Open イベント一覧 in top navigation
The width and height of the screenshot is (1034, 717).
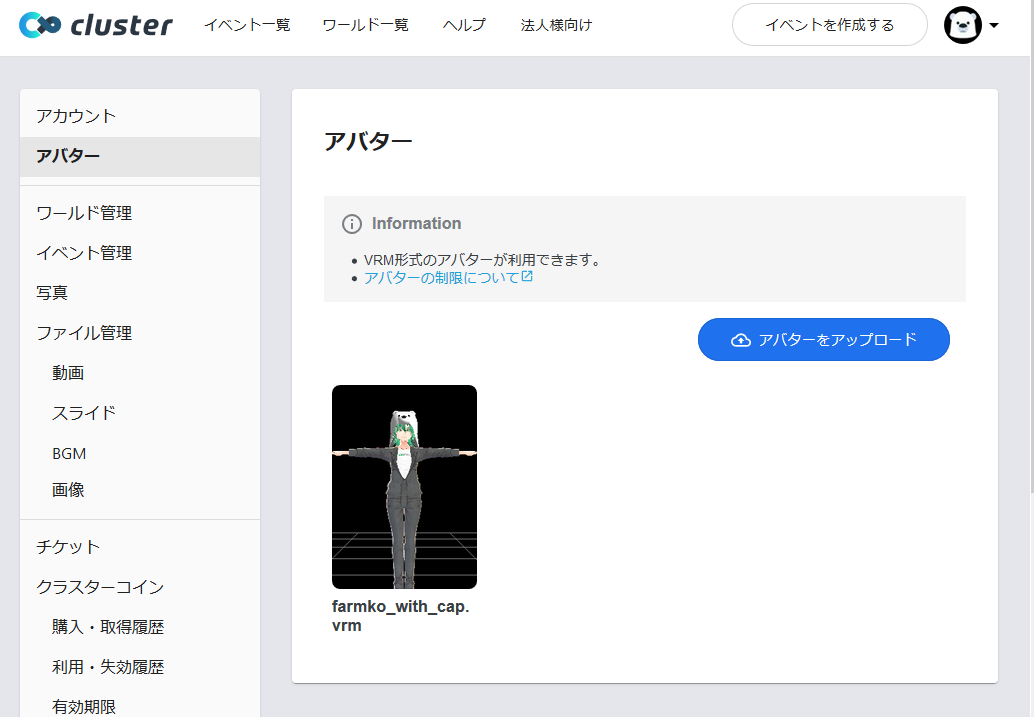point(247,25)
